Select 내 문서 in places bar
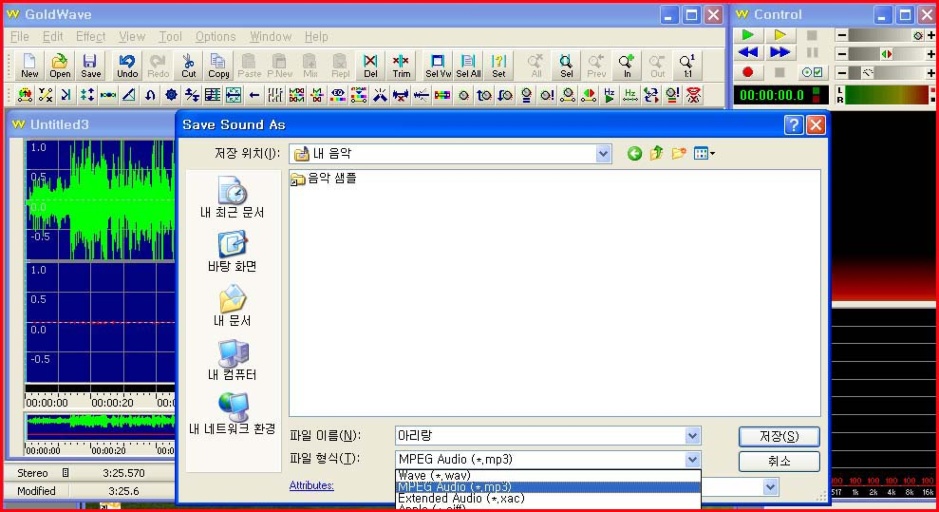Viewport: 939px width, 512px height. click(x=232, y=305)
